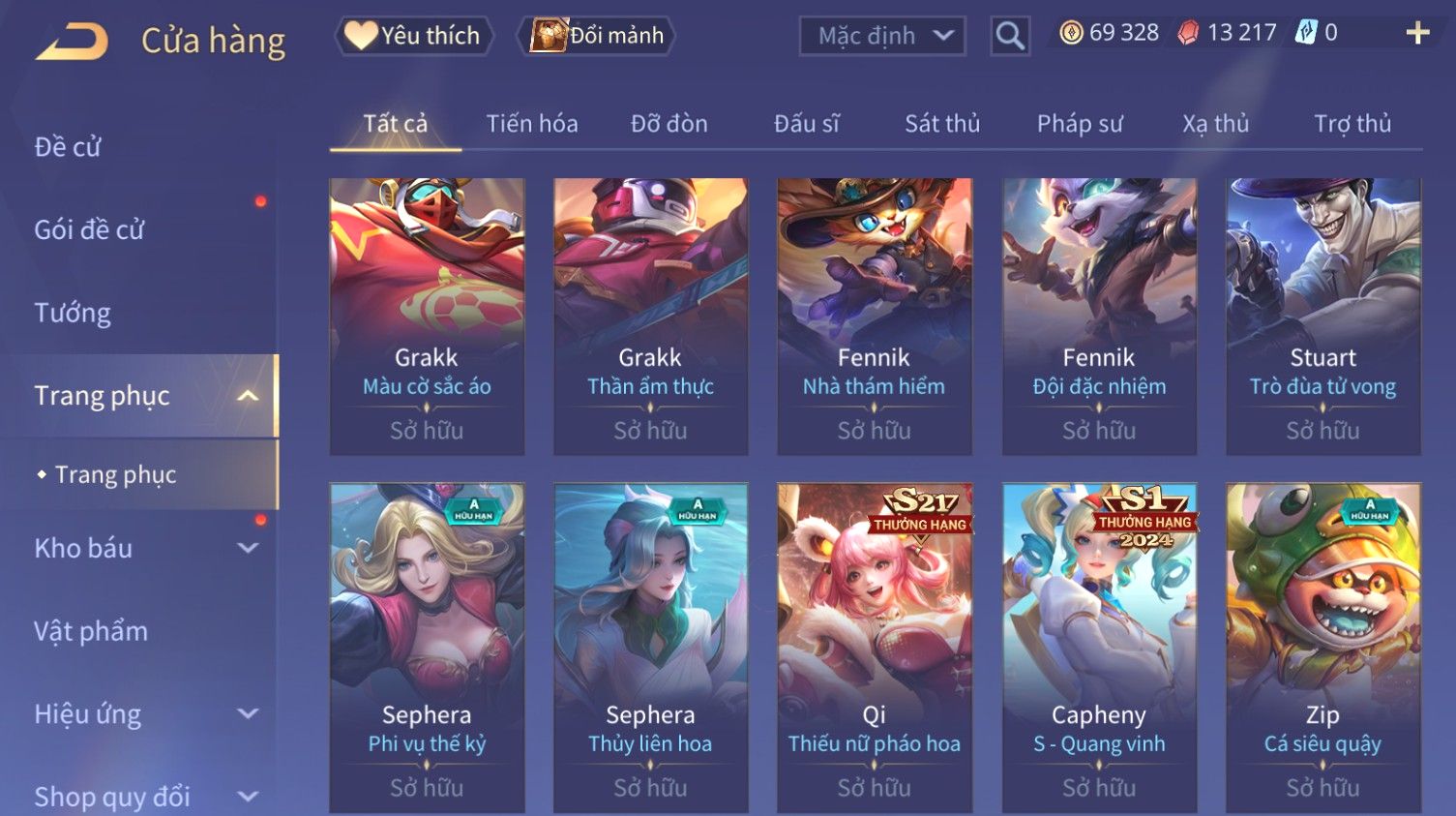This screenshot has height=816, width=1456.
Task: Open the search magnifier icon
Action: tap(1010, 36)
